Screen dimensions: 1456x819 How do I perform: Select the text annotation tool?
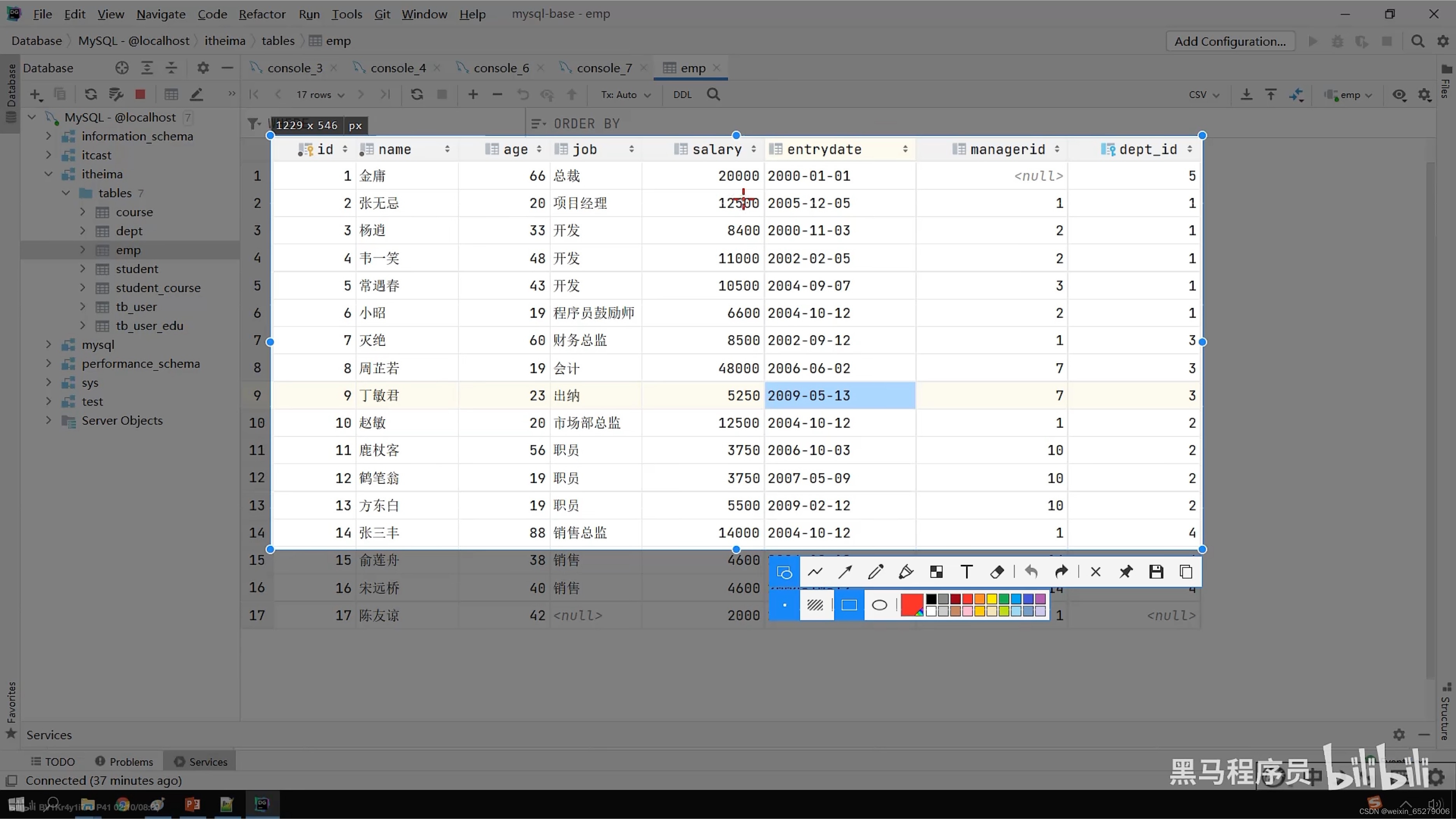point(967,572)
